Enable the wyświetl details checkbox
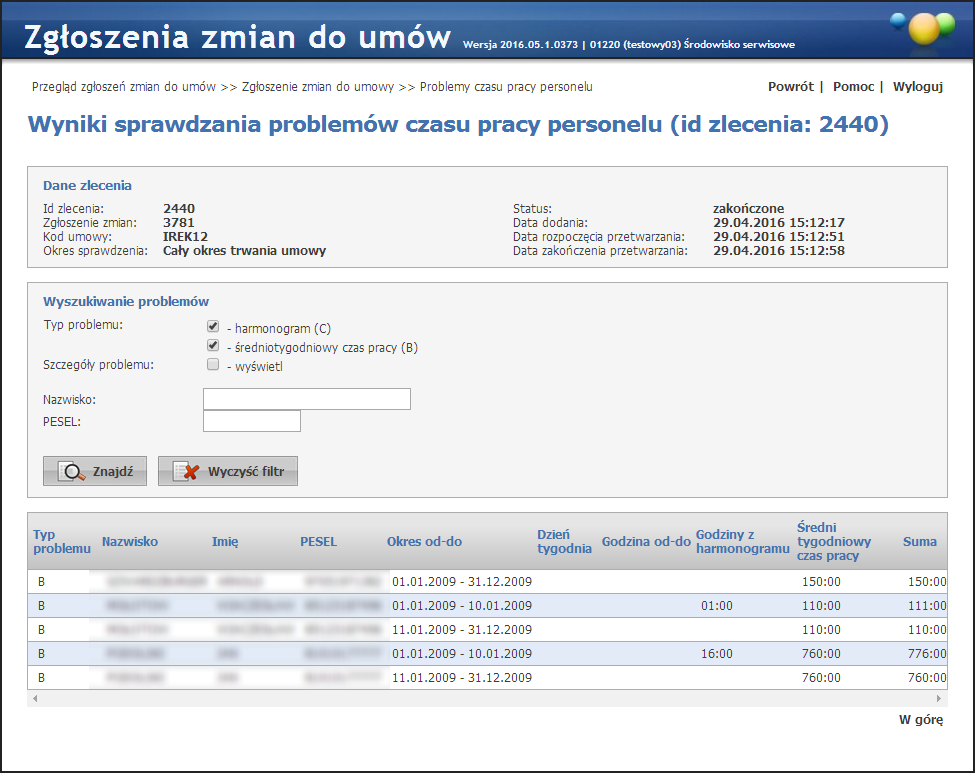Viewport: 975px width, 773px height. coord(213,365)
